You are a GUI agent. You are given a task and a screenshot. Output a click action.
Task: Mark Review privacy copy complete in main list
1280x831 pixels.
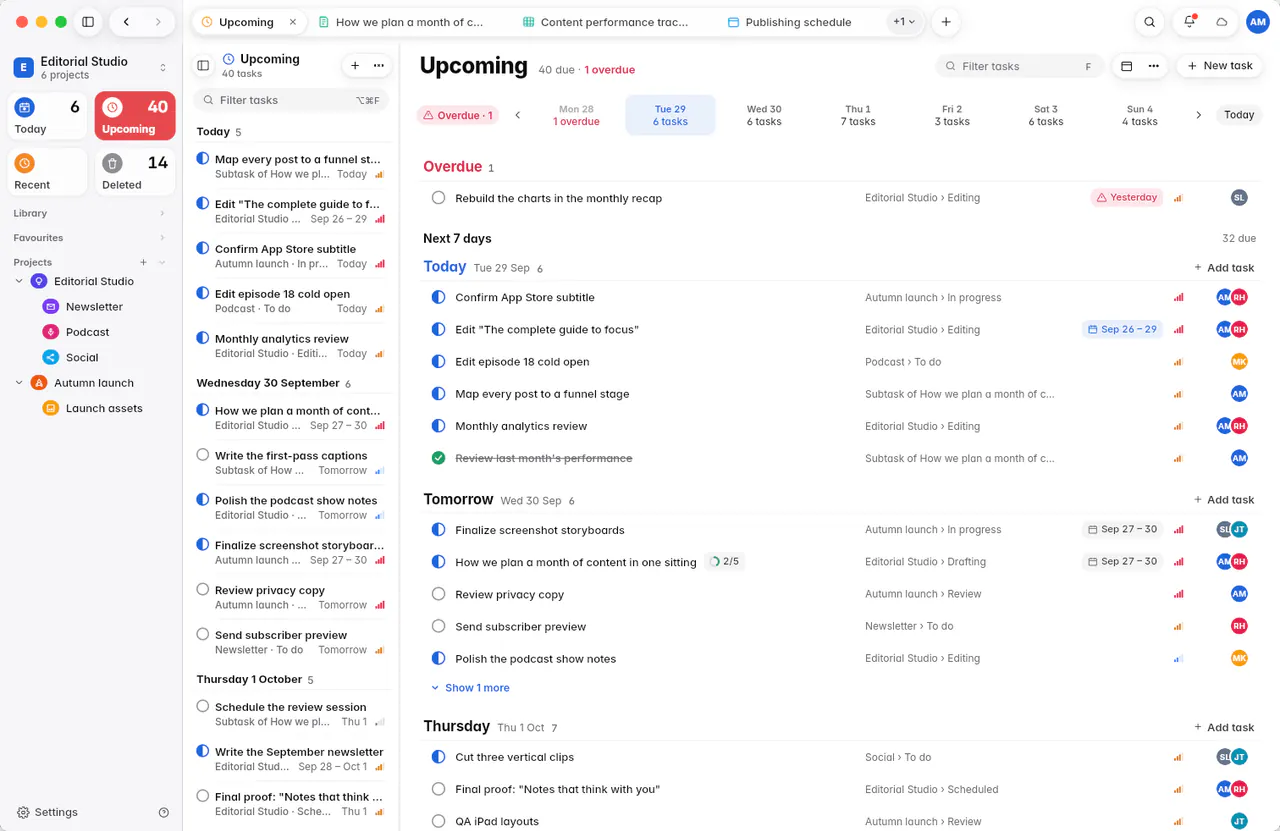[x=438, y=594]
